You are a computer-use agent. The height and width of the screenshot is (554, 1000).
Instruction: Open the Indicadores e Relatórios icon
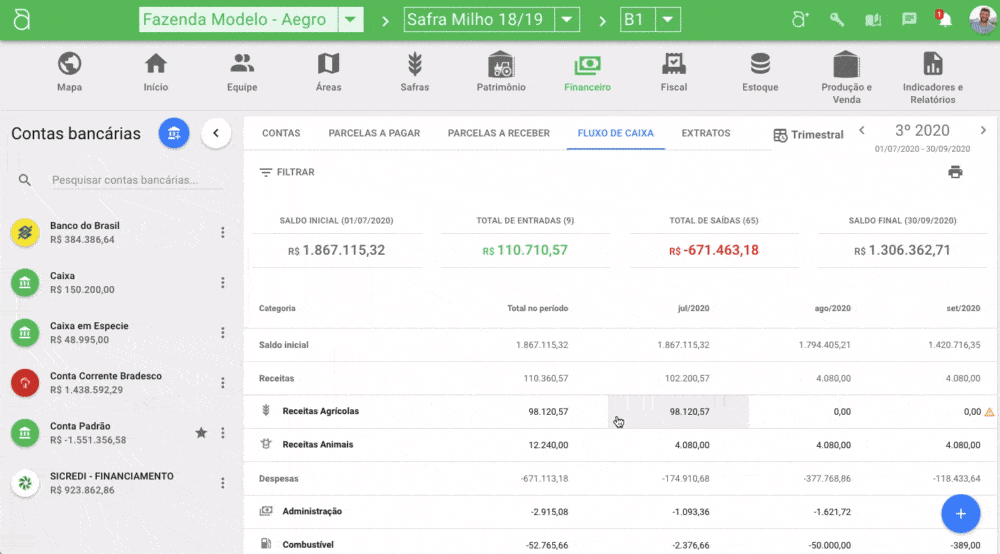coord(932,65)
